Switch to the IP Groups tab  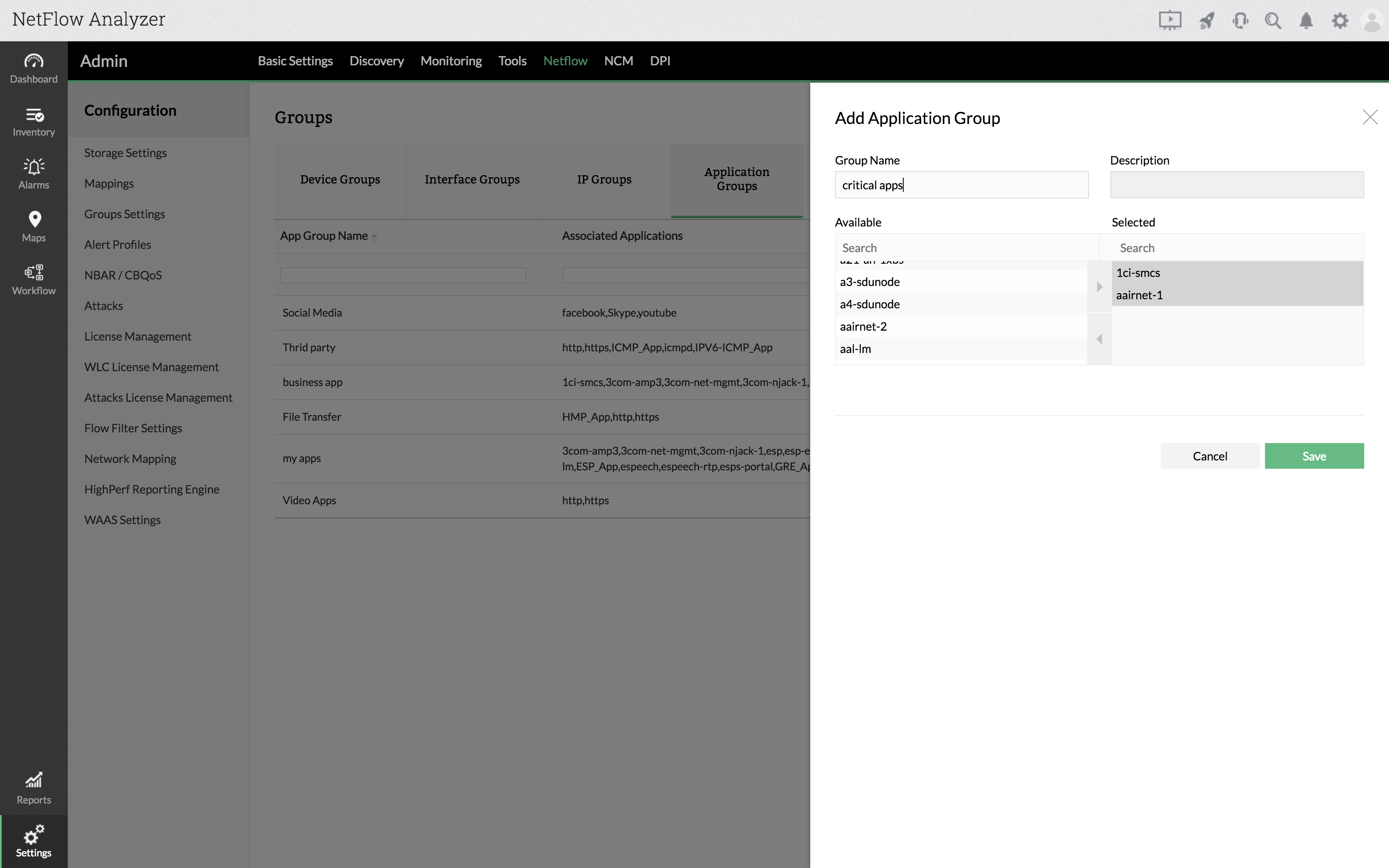pyautogui.click(x=604, y=180)
